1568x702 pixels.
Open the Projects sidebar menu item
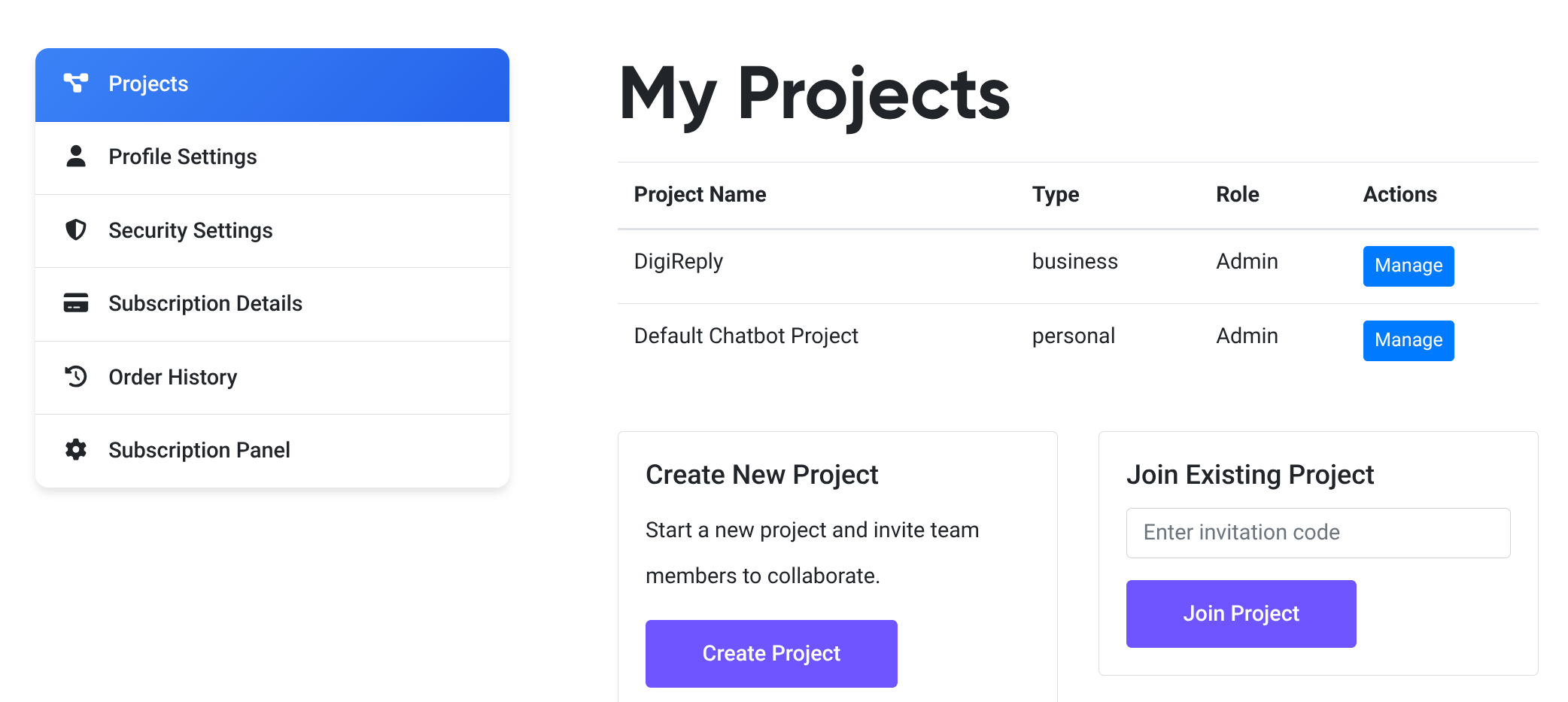(272, 85)
